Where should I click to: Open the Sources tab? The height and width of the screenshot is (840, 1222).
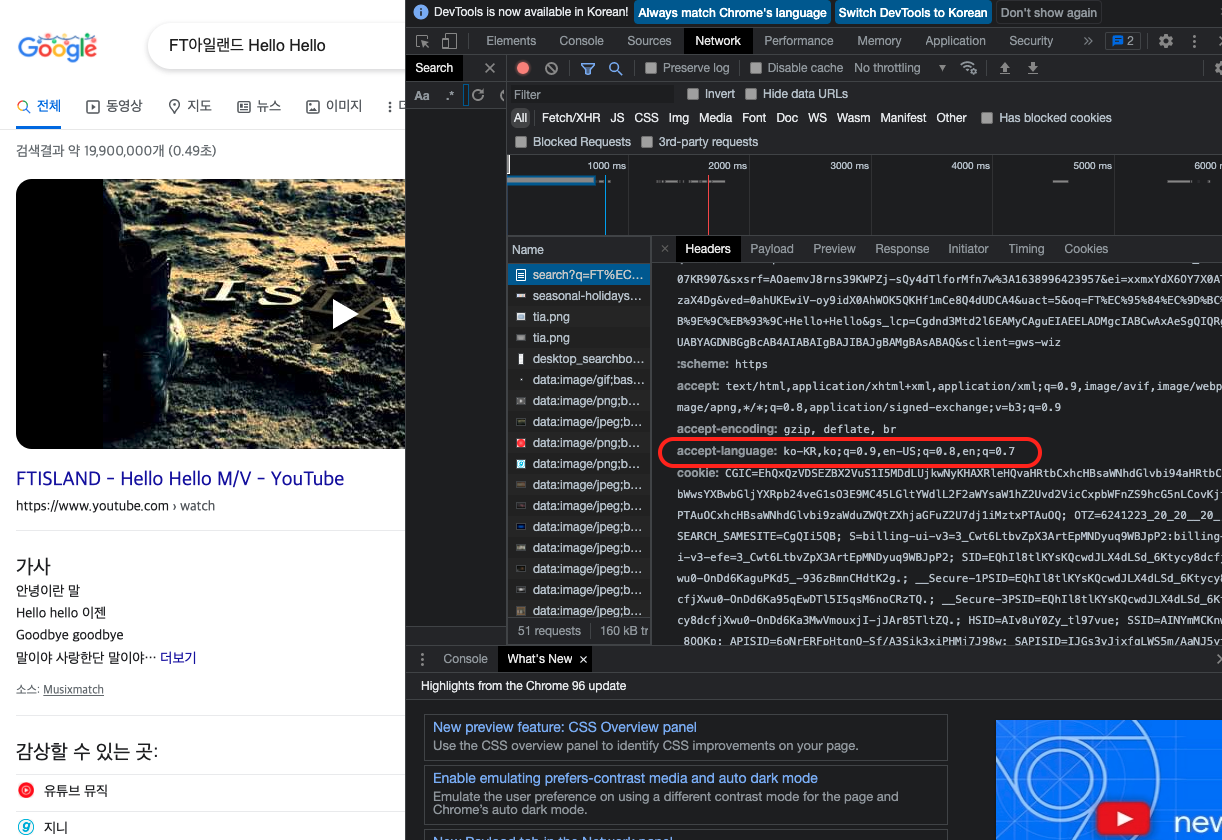click(649, 41)
